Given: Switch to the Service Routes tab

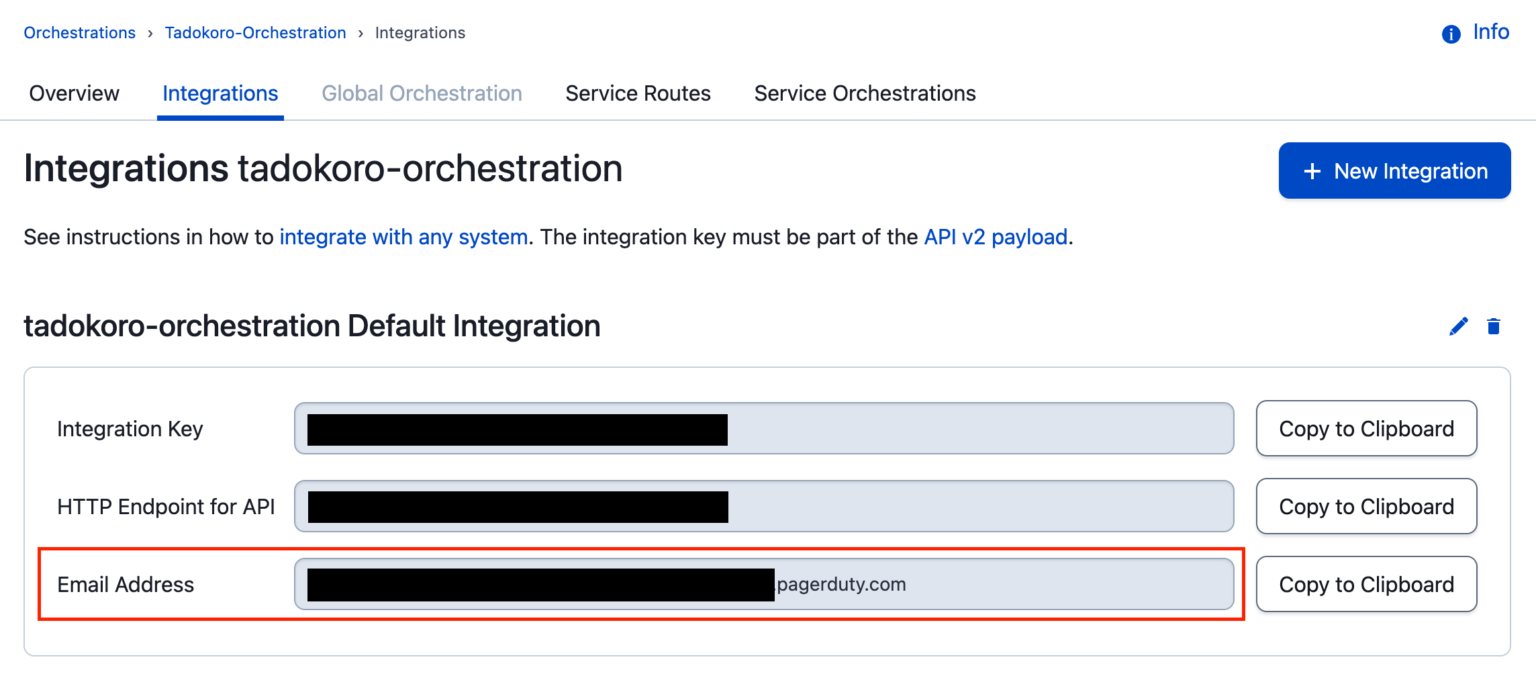Looking at the screenshot, I should 637,93.
